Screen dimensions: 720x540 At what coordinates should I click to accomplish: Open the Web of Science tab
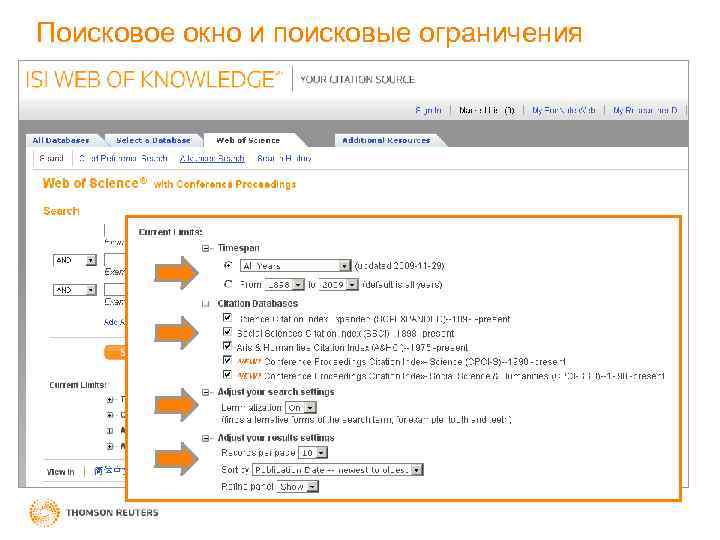point(248,140)
